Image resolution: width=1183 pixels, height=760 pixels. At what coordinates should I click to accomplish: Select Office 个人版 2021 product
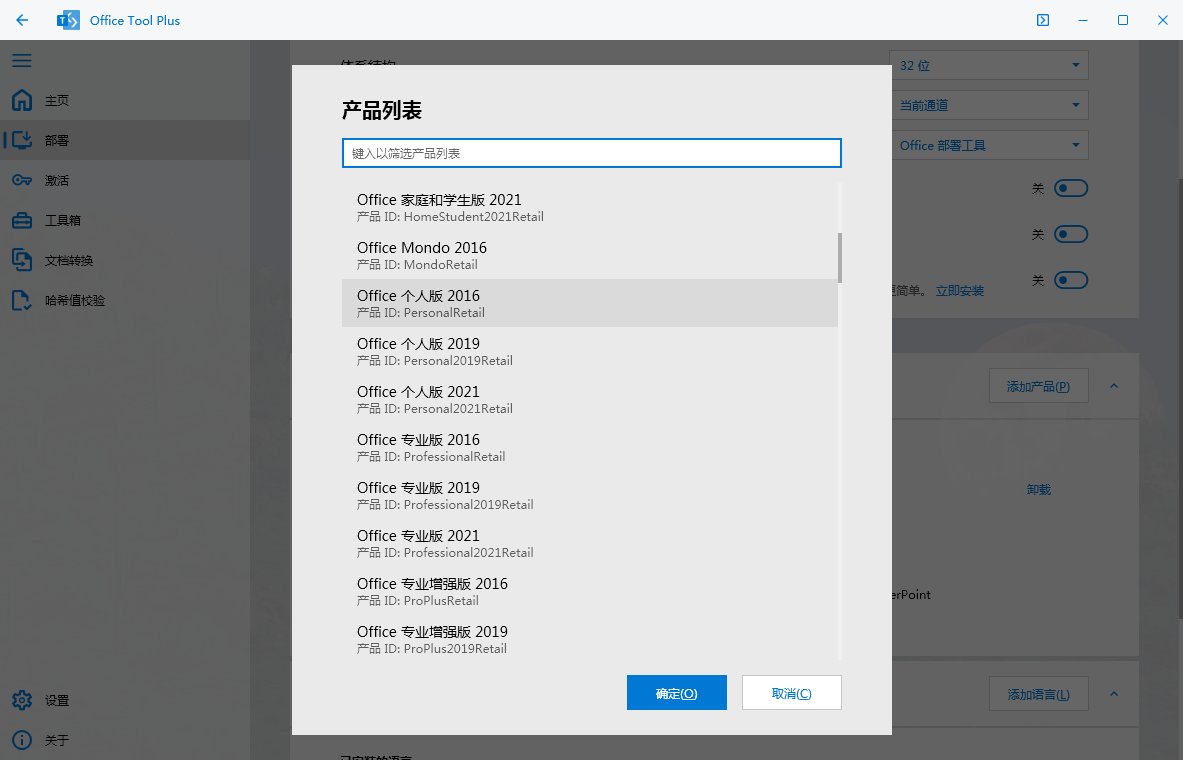pos(590,399)
